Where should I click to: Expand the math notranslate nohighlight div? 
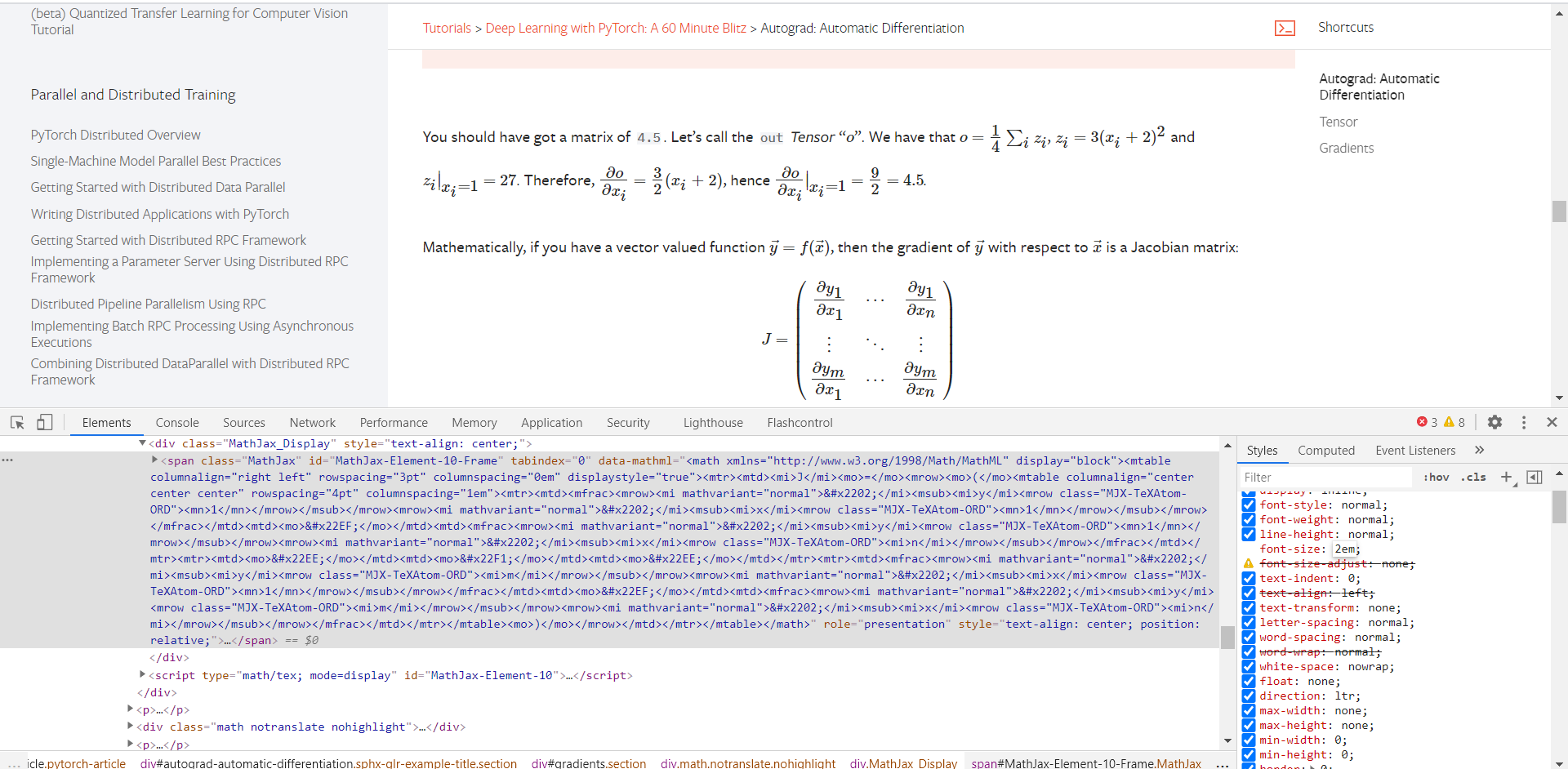(130, 727)
